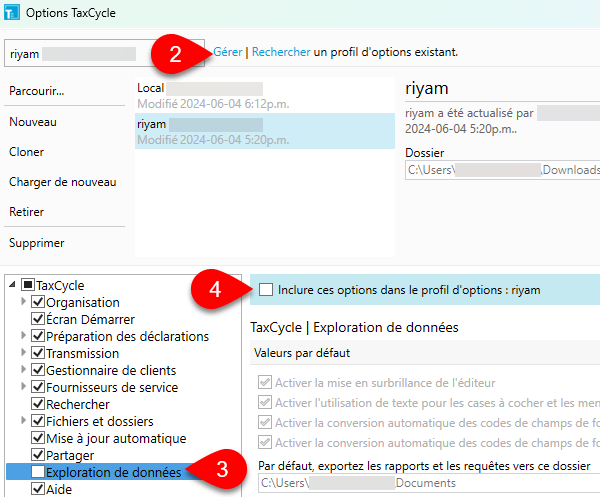Select Nouveau to create a profile
Viewport: 600px width, 497px height.
coord(33,122)
